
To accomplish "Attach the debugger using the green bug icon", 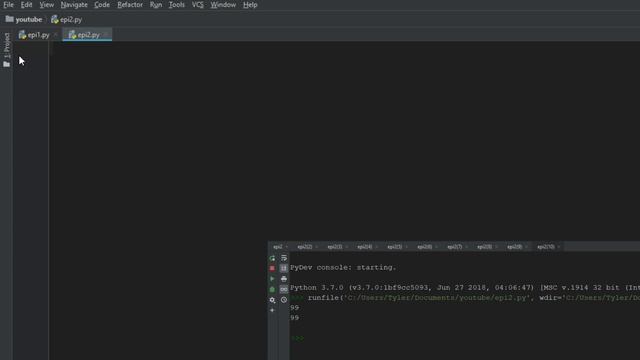I will [x=272, y=289].
